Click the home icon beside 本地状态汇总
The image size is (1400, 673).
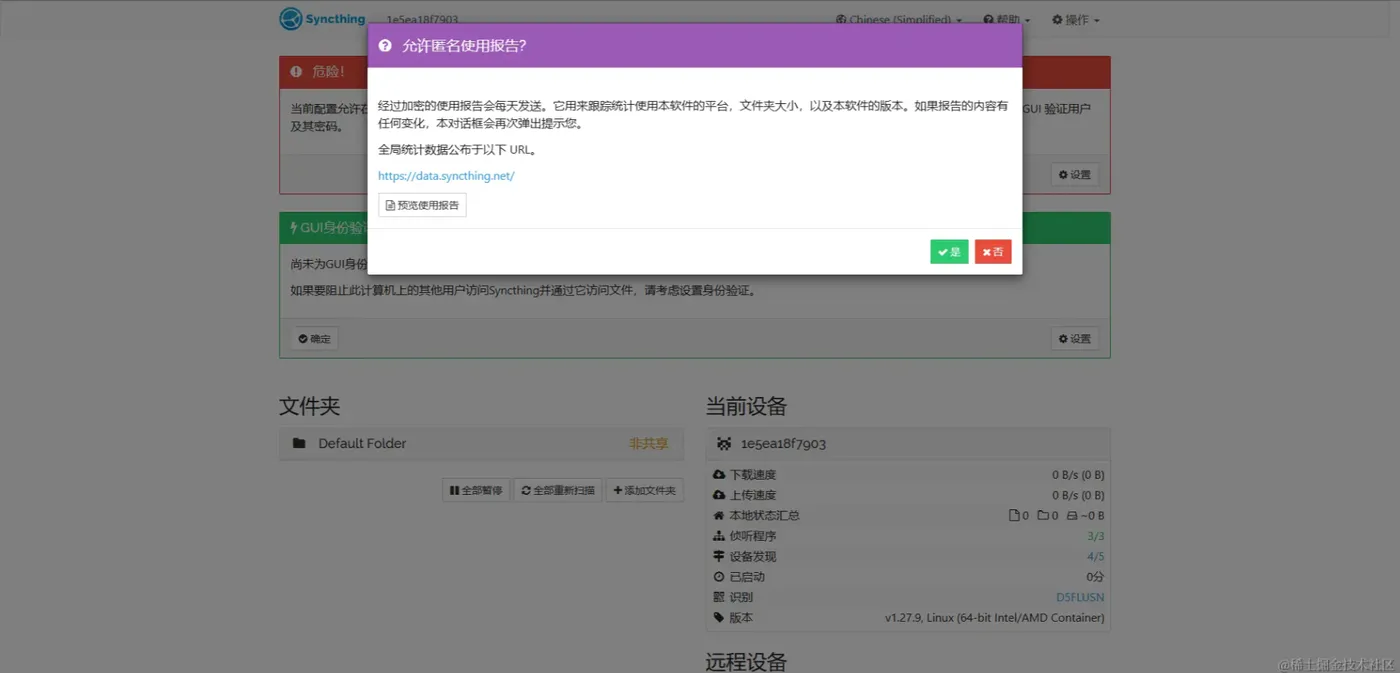coord(719,516)
